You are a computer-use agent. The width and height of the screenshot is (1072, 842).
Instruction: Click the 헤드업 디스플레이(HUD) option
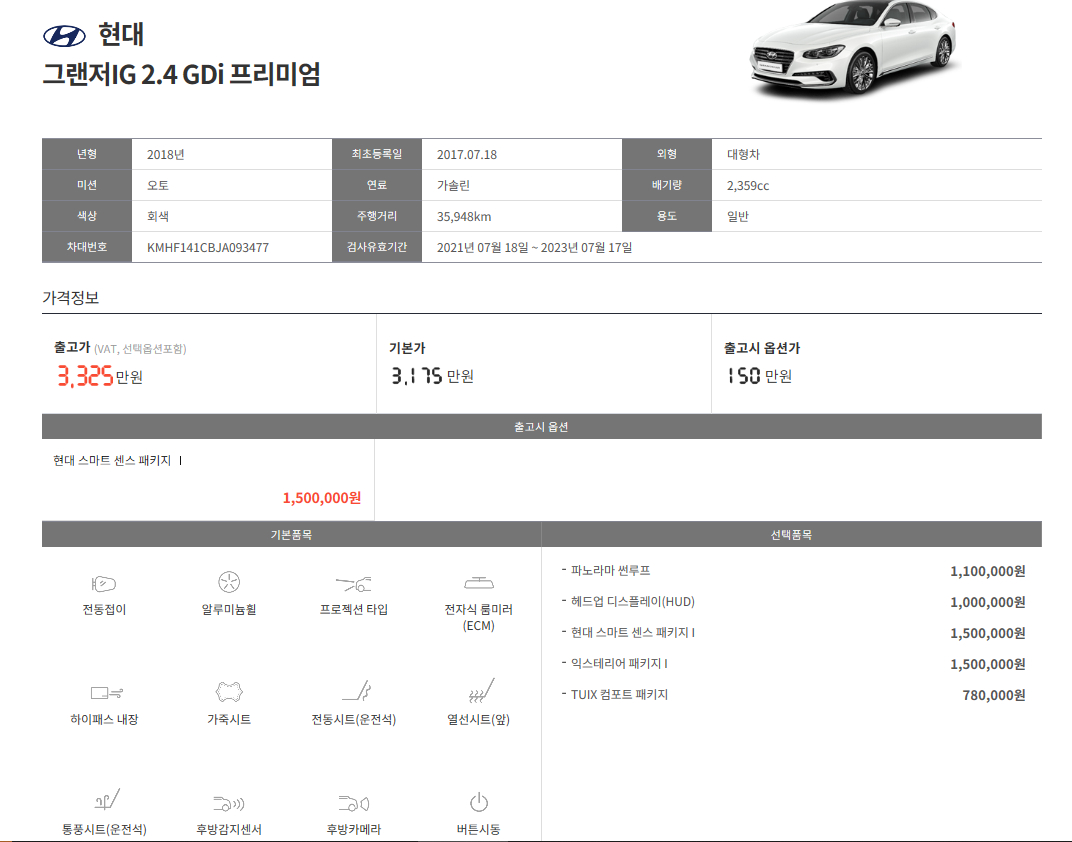(x=632, y=601)
